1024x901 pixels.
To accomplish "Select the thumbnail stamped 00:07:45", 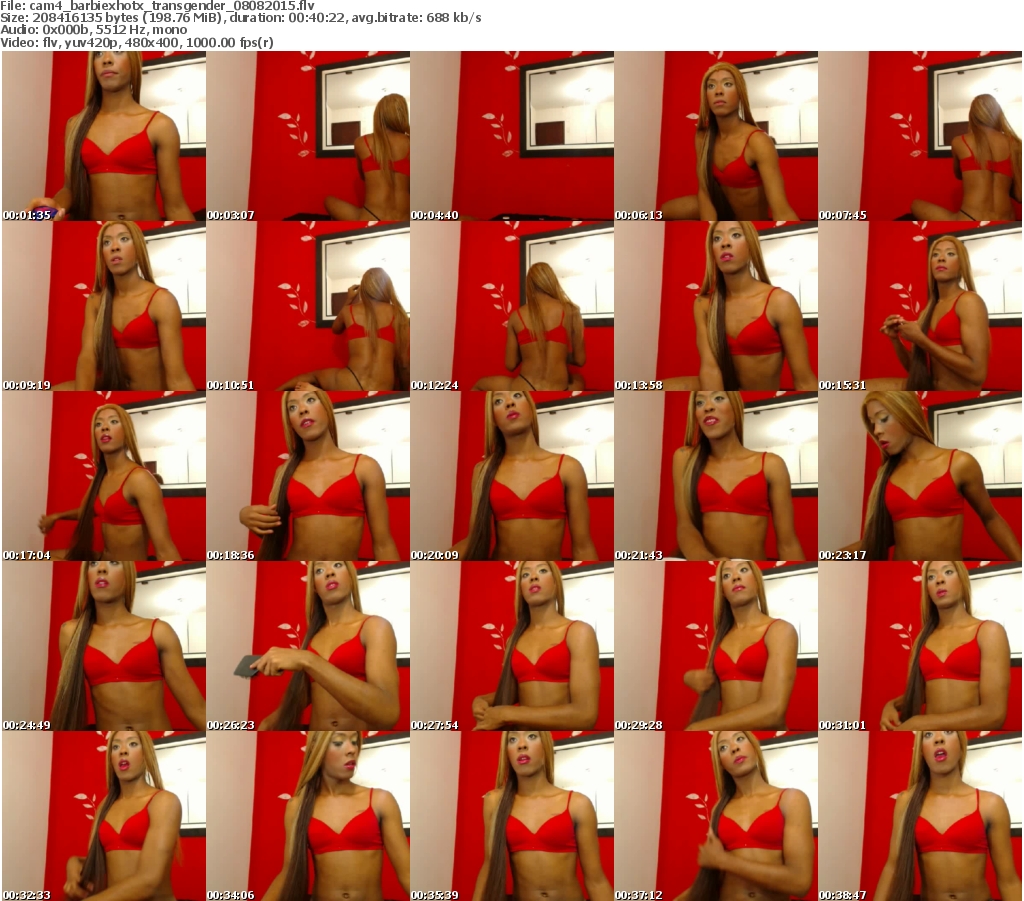I will (920, 136).
